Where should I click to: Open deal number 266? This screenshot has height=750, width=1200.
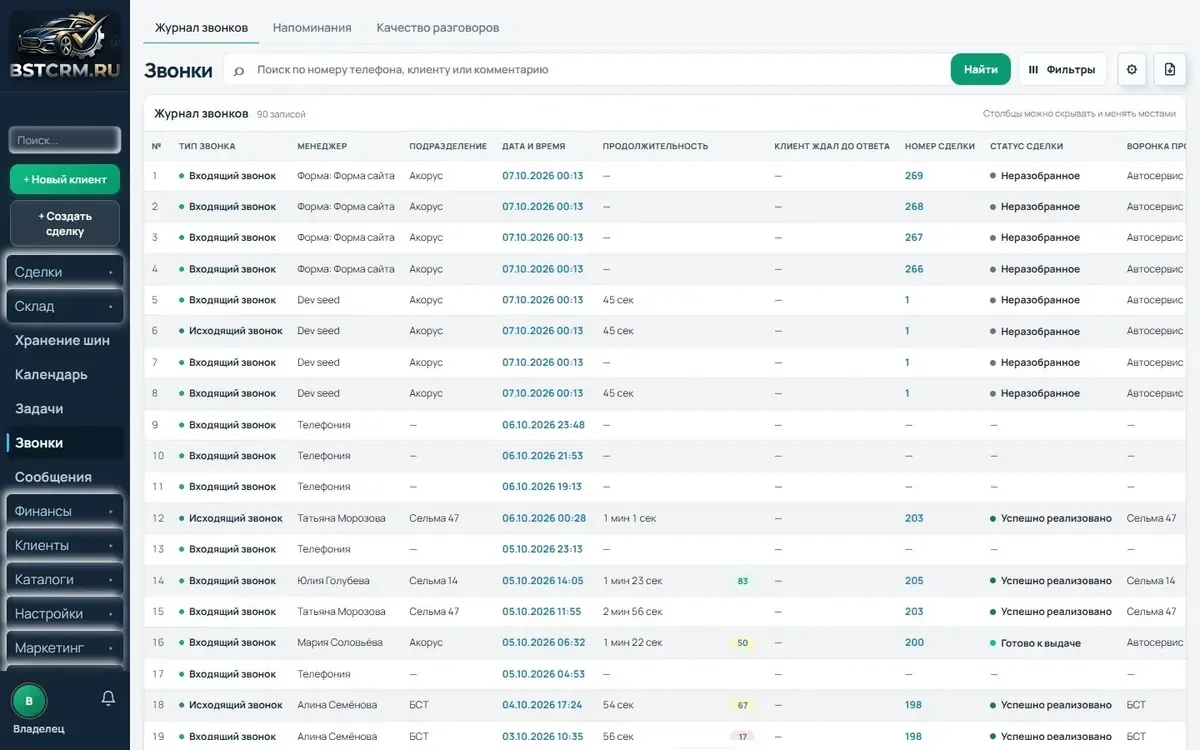tap(914, 269)
